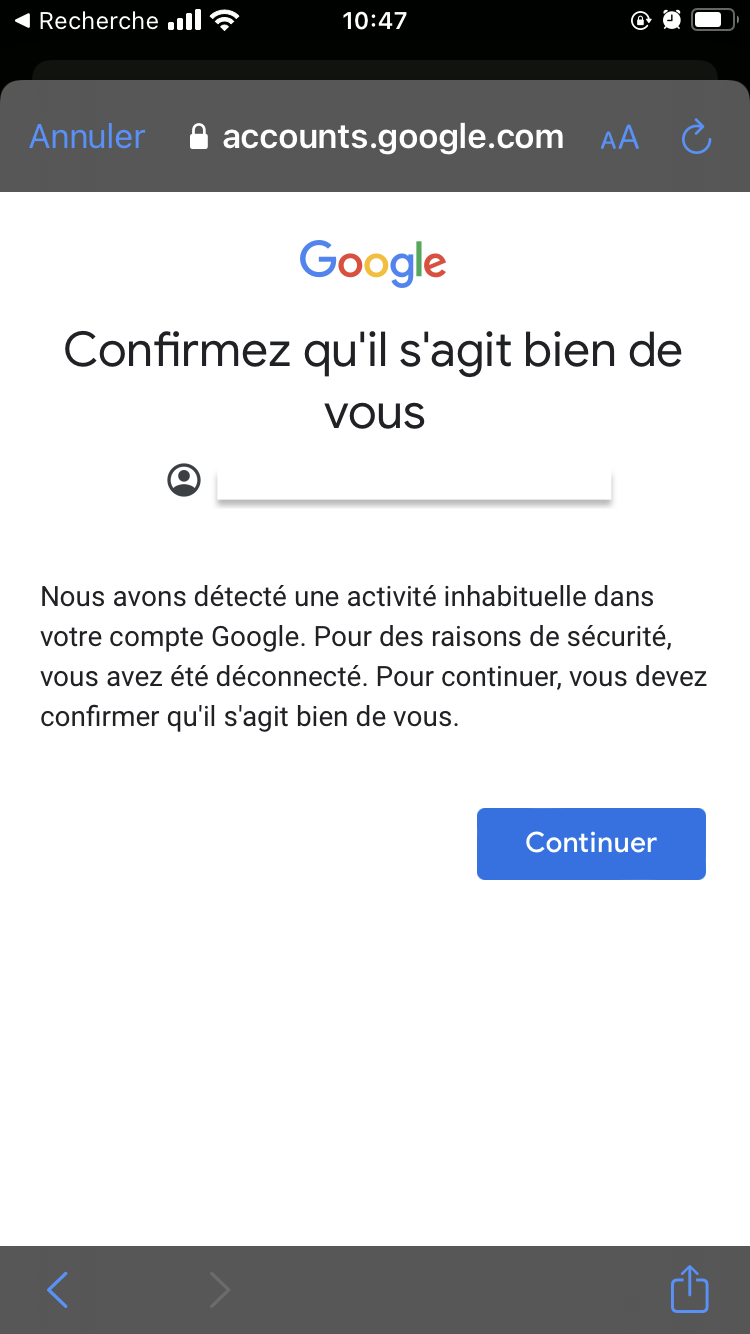Click the Google logo
Screen dimensions: 750x1334
pyautogui.click(x=373, y=263)
